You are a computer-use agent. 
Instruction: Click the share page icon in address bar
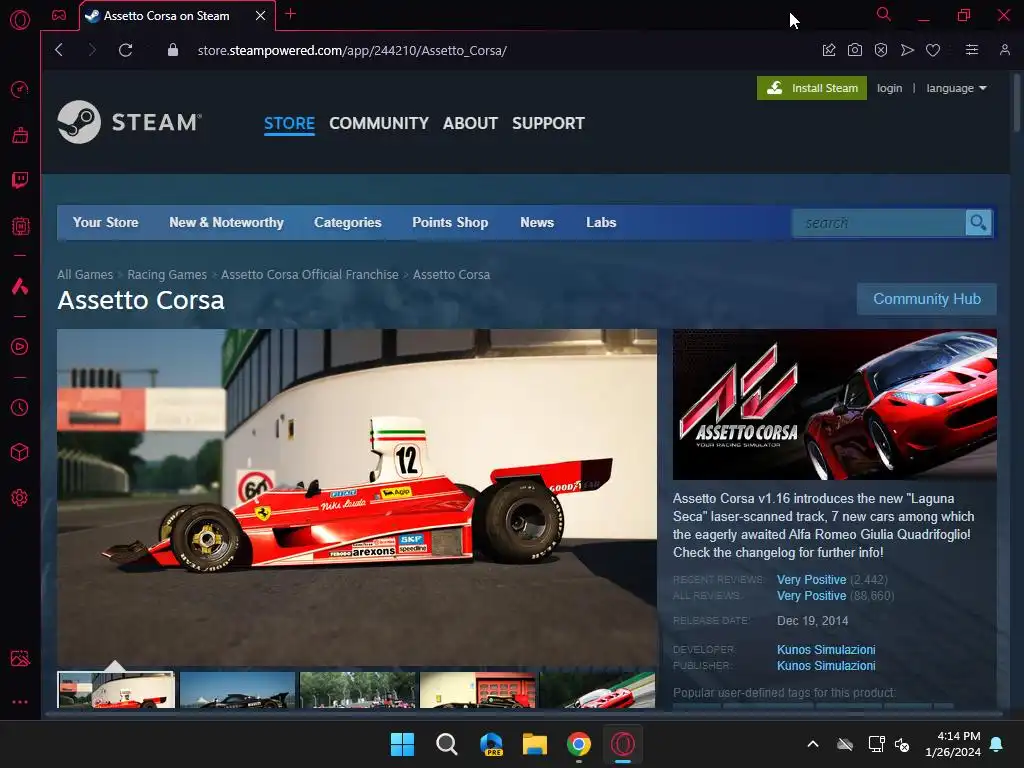coord(829,50)
